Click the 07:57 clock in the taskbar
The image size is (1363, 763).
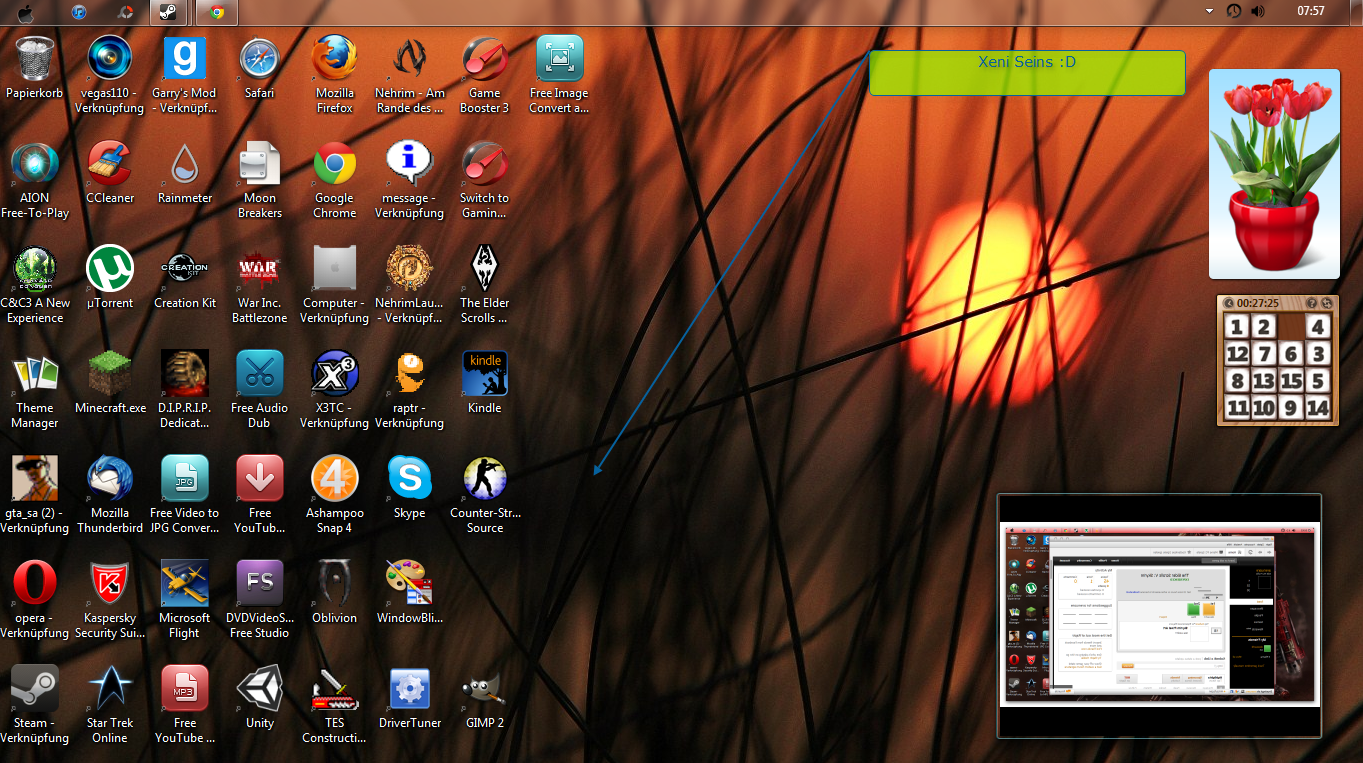click(x=1310, y=11)
